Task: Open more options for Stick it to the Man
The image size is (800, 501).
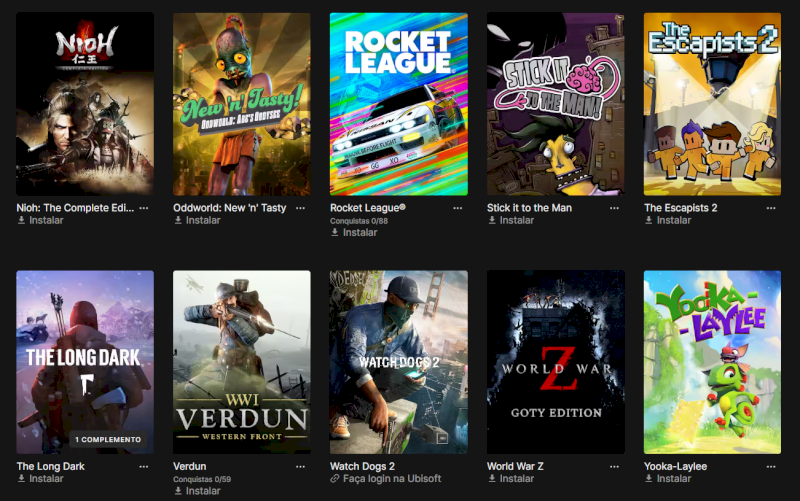Action: coord(614,208)
